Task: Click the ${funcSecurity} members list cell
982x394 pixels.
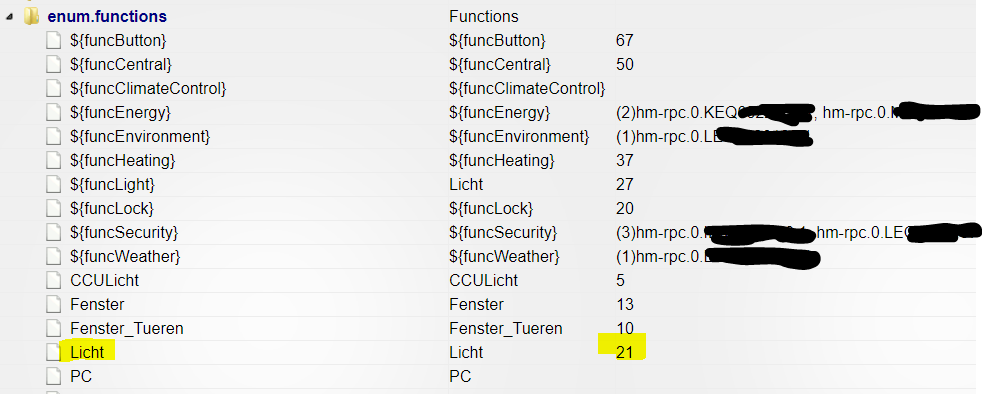Action: (x=798, y=232)
